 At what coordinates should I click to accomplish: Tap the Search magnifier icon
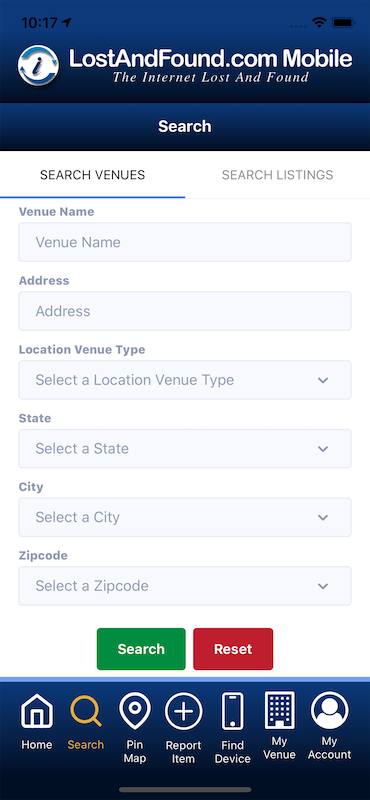click(86, 710)
